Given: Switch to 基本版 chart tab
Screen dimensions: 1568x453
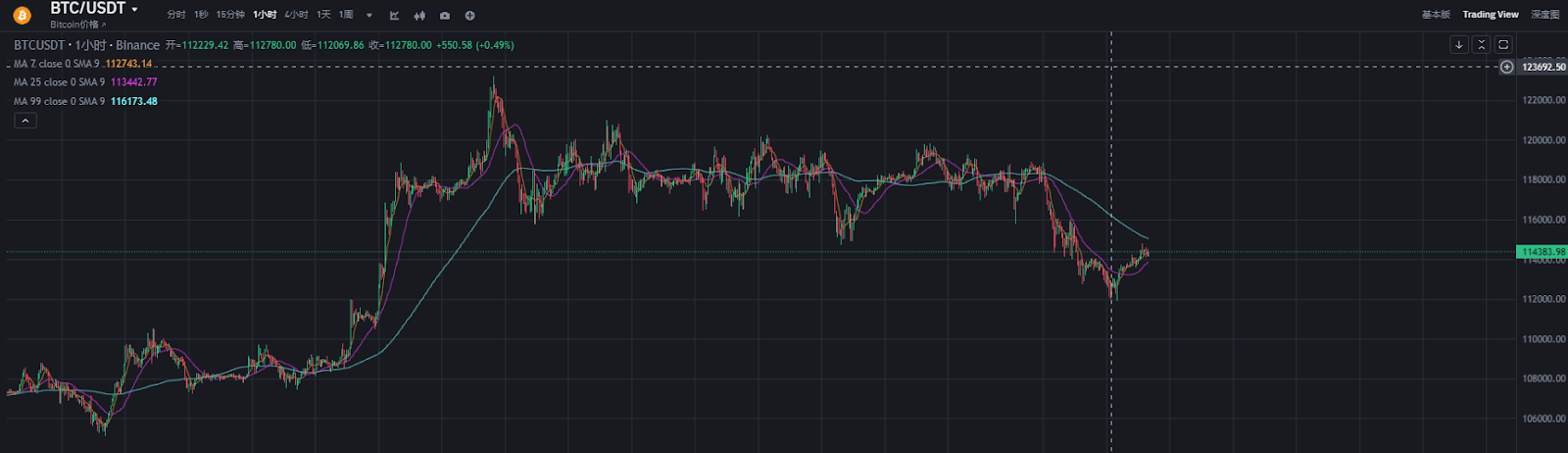Looking at the screenshot, I should (1436, 15).
